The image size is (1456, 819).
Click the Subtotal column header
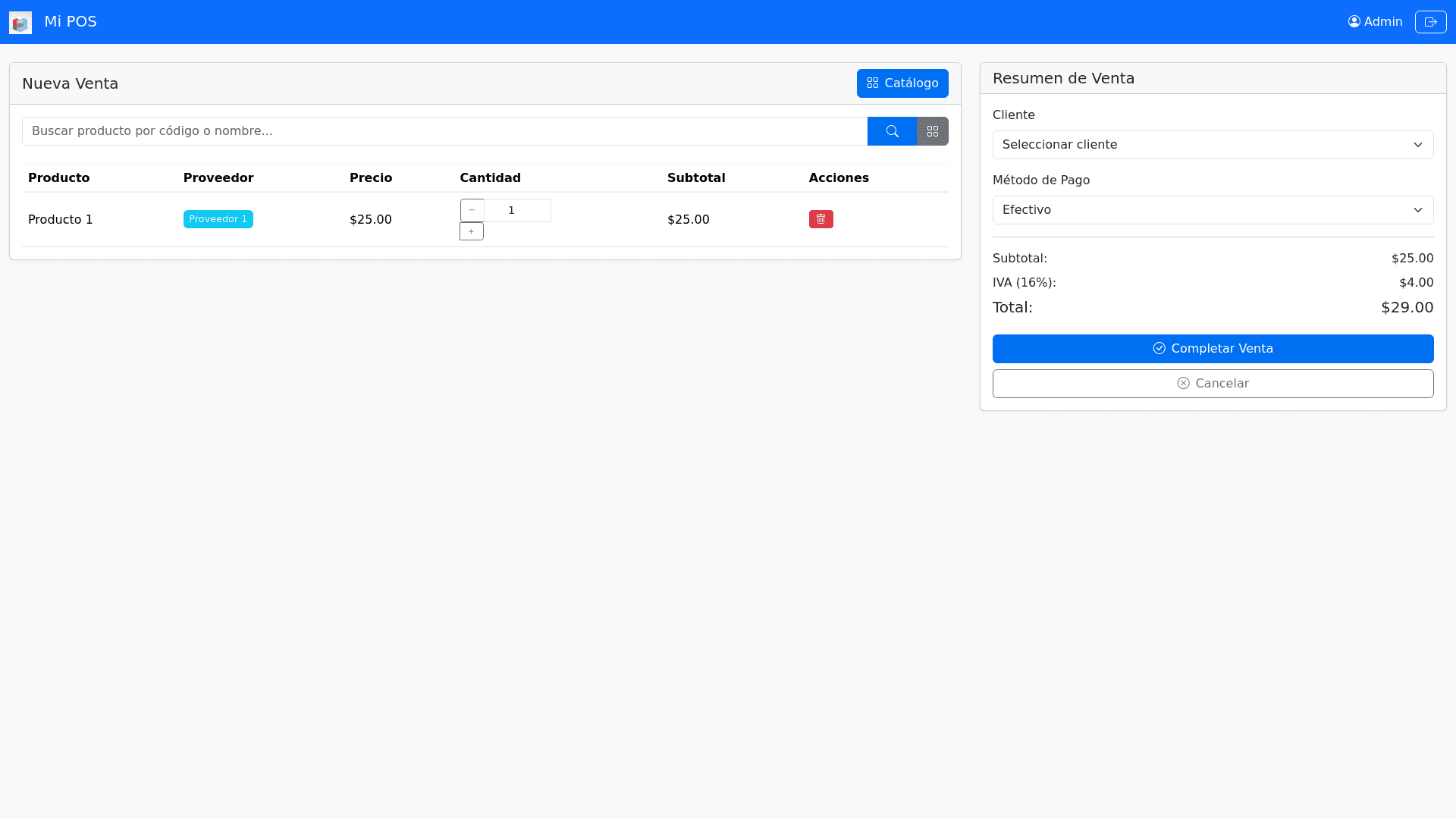tap(695, 178)
